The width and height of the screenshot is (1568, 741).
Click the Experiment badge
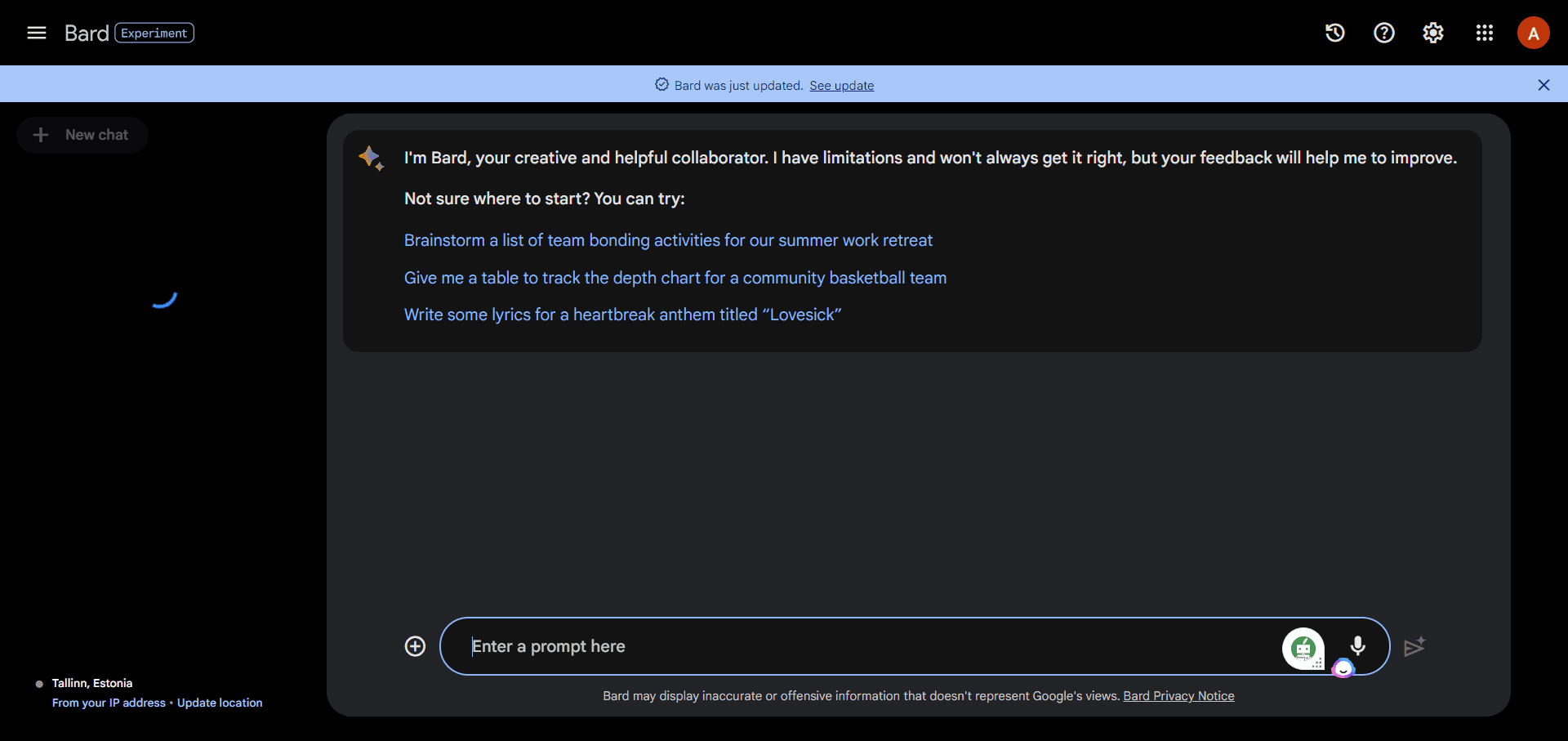(x=154, y=33)
